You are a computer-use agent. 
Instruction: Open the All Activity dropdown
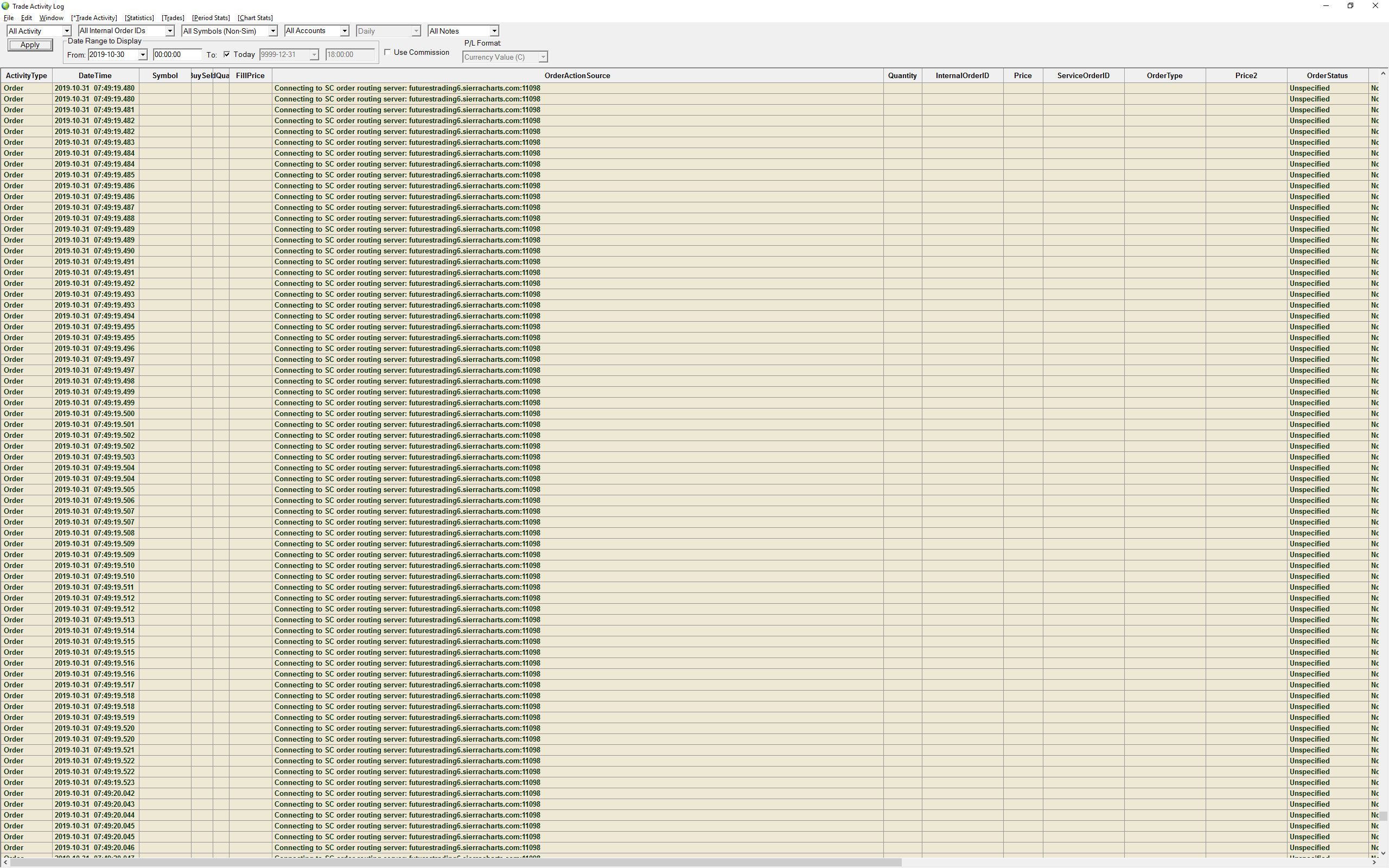(x=67, y=31)
